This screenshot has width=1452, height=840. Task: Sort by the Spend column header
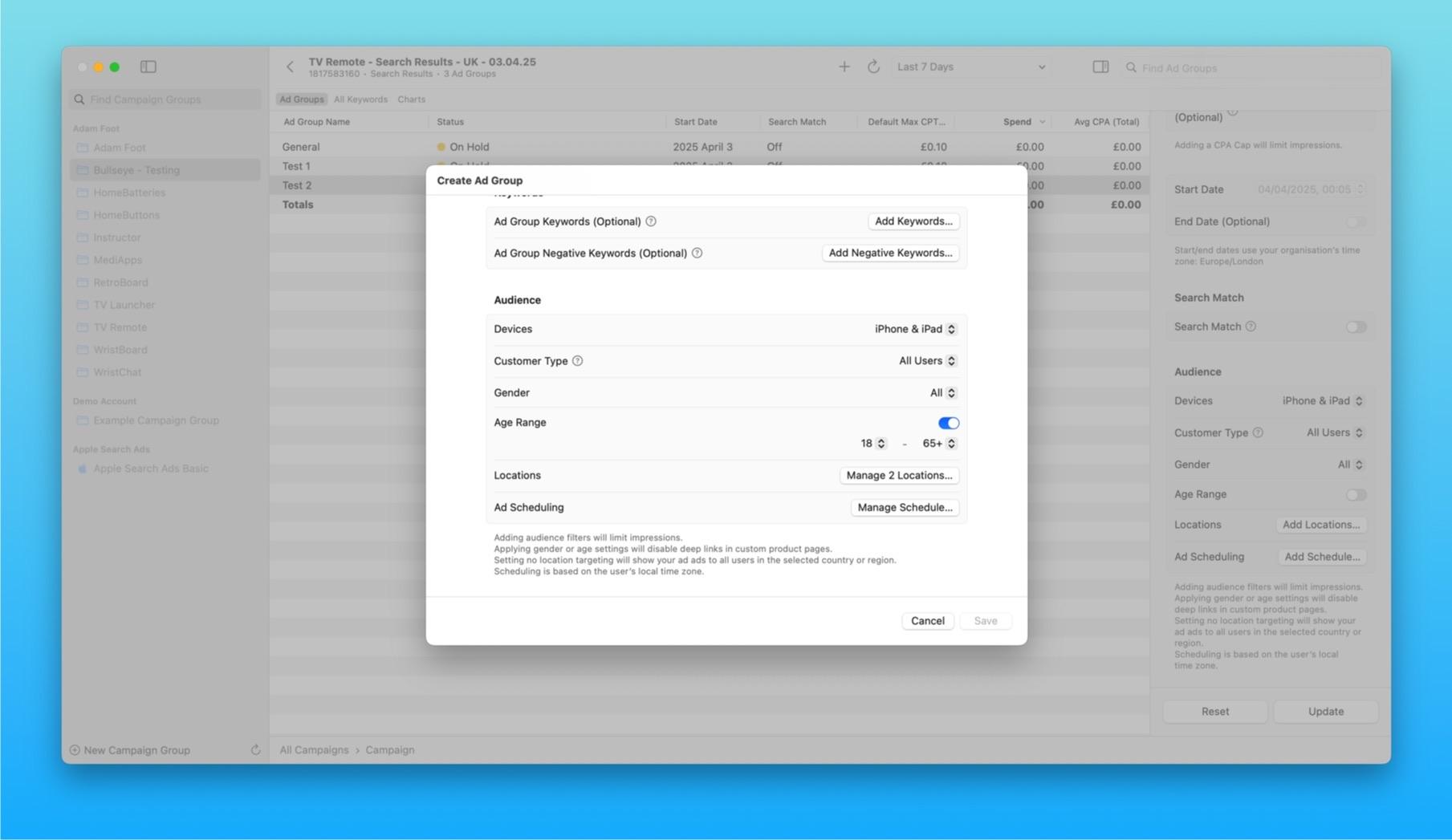pyautogui.click(x=1017, y=122)
